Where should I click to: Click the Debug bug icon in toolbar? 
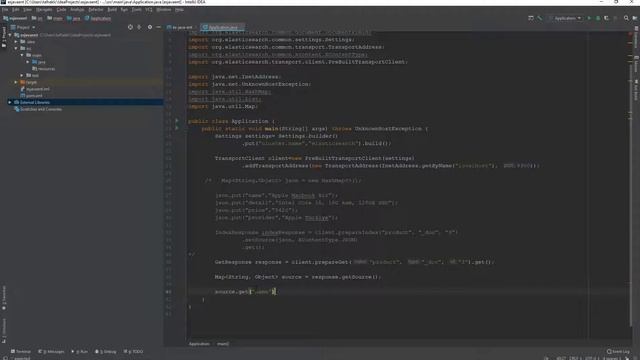pos(598,18)
